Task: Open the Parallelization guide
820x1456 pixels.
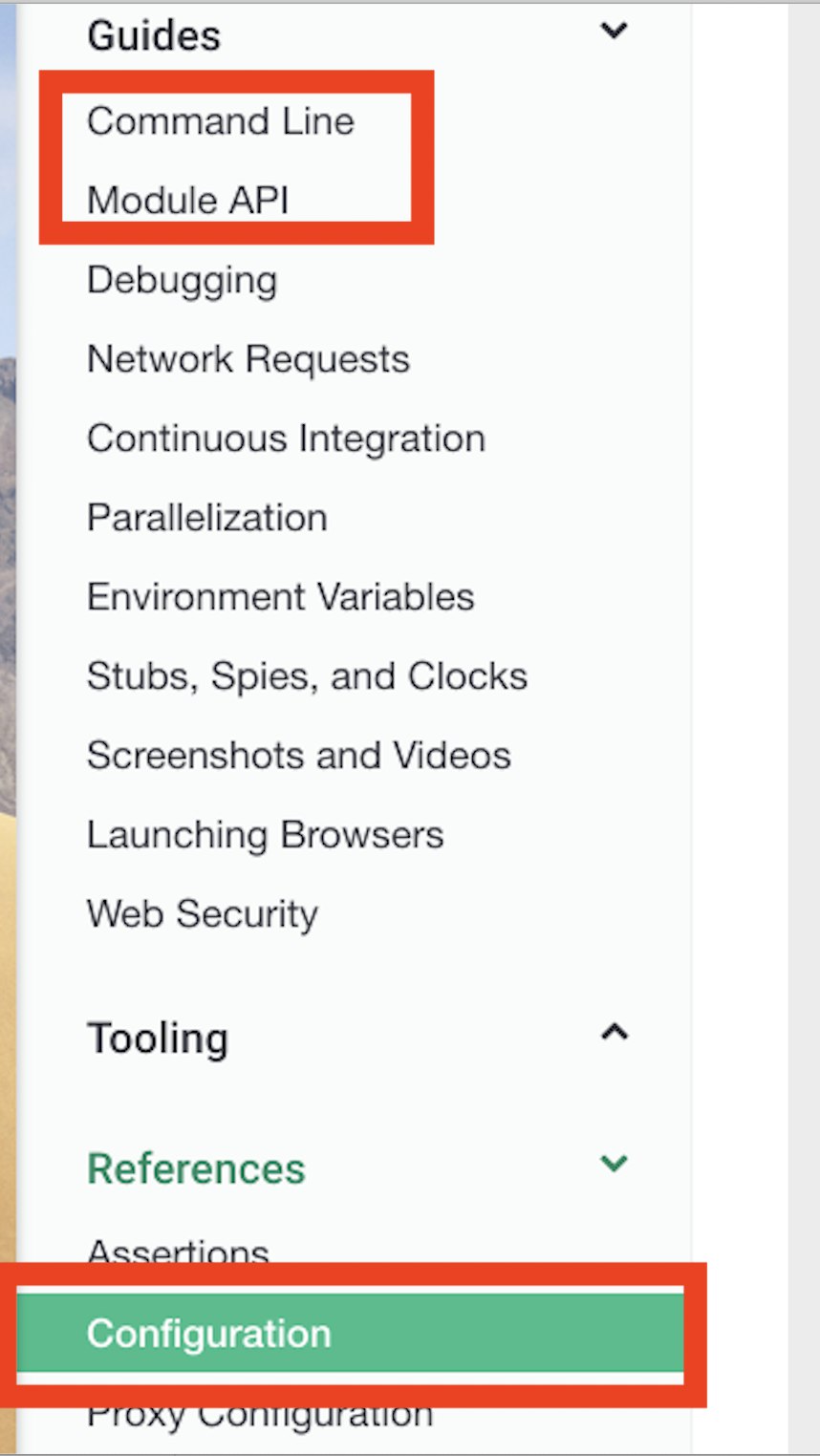Action: 207,518
